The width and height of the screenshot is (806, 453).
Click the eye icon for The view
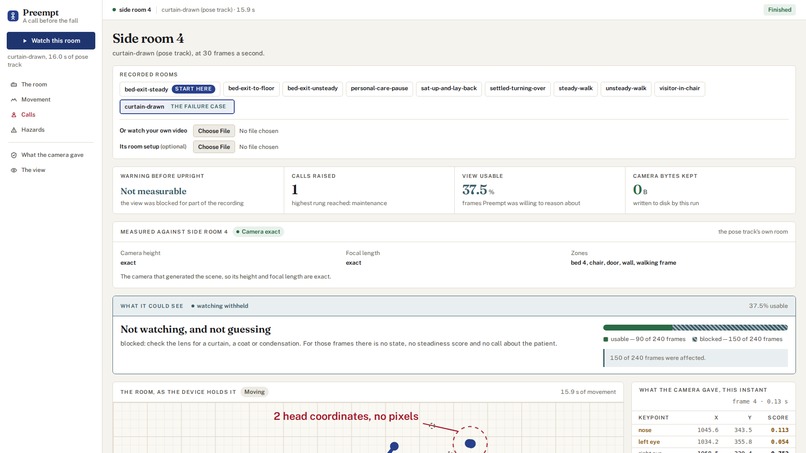pyautogui.click(x=14, y=170)
